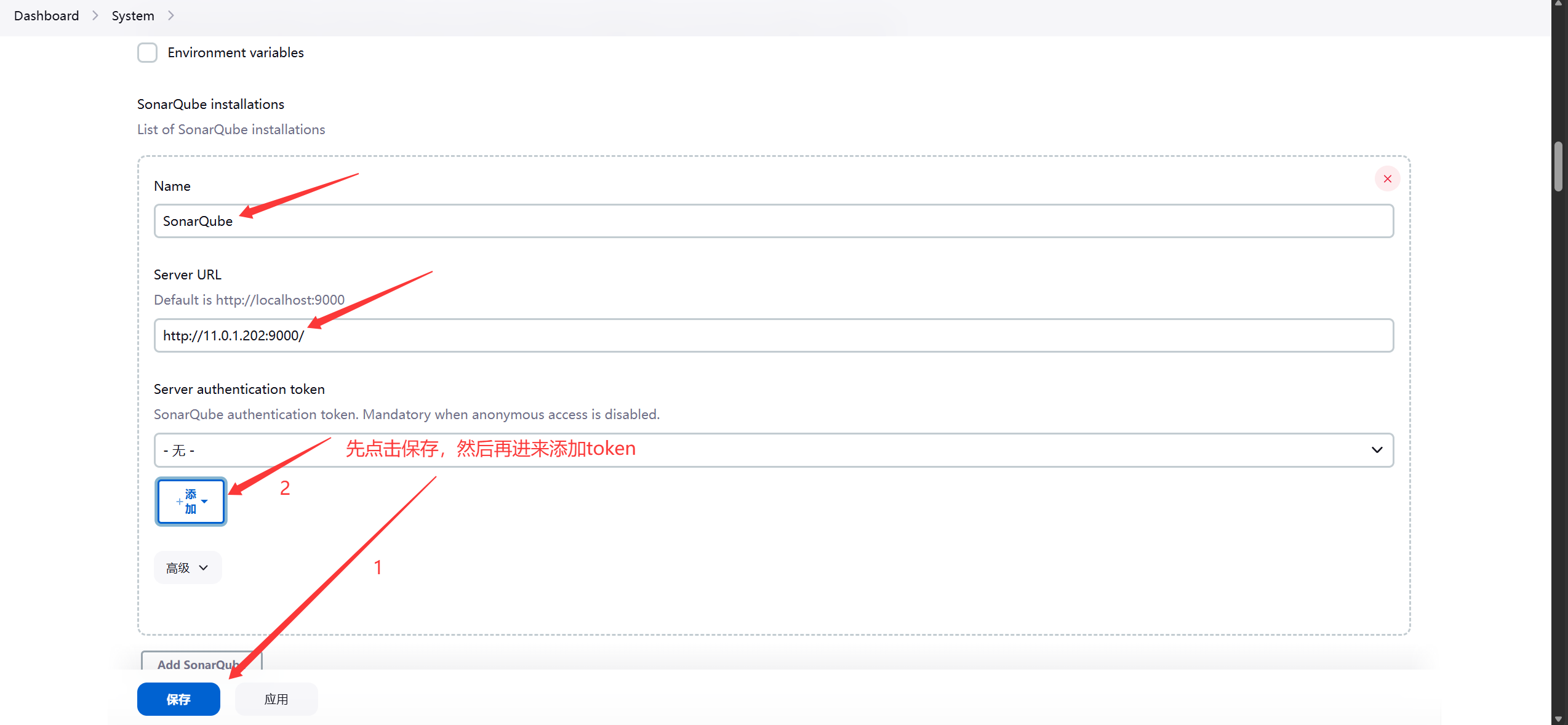Open the authentication token select showing 无
Screen dimensions: 1568x725
[774, 451]
